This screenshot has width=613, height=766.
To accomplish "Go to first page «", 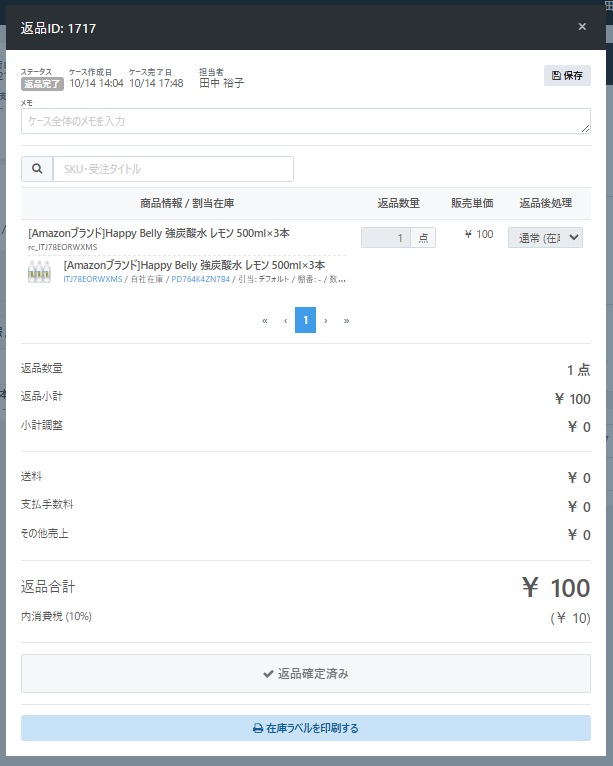I will click(x=265, y=320).
